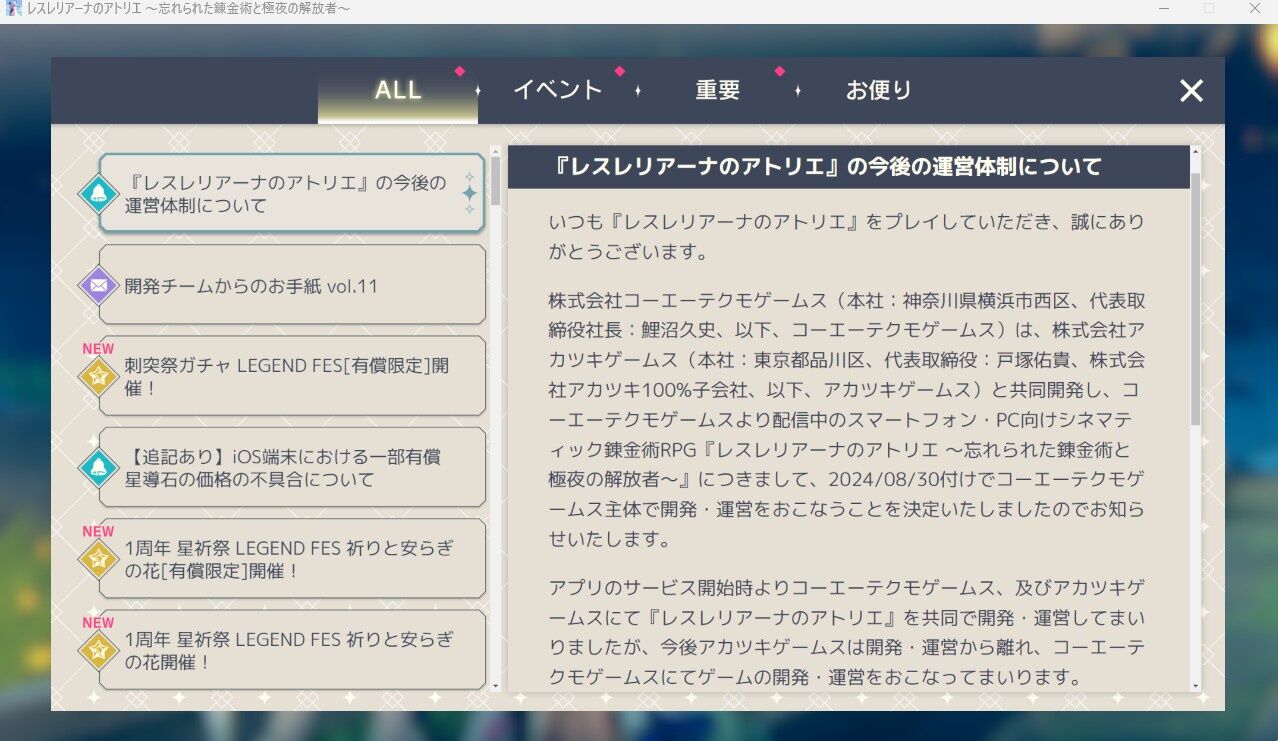Select the 今後の運営体制について notice
Image resolution: width=1278 pixels, height=741 pixels.
click(292, 194)
